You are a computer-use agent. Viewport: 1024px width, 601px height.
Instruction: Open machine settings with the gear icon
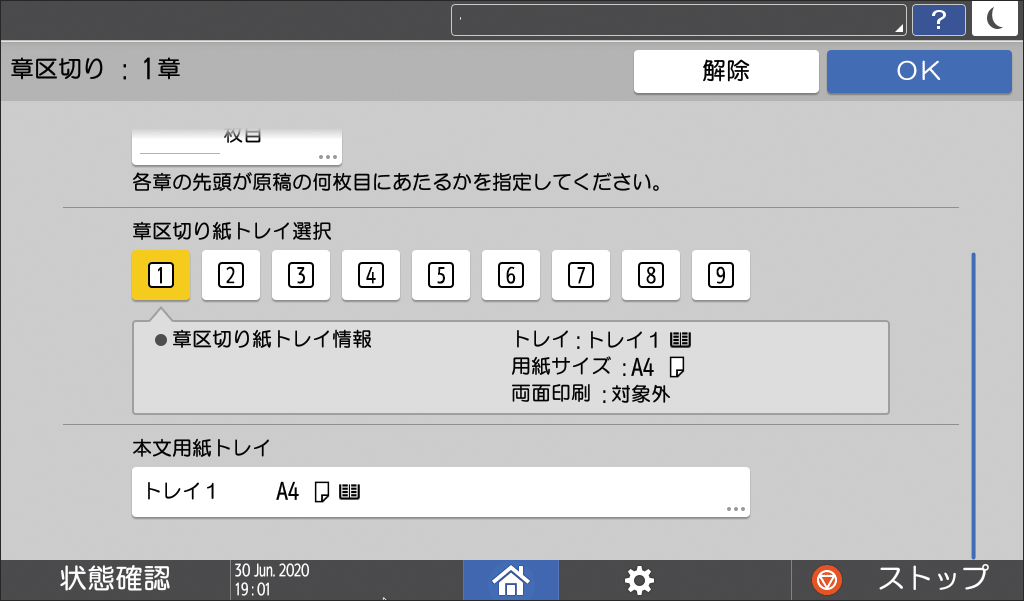638,580
